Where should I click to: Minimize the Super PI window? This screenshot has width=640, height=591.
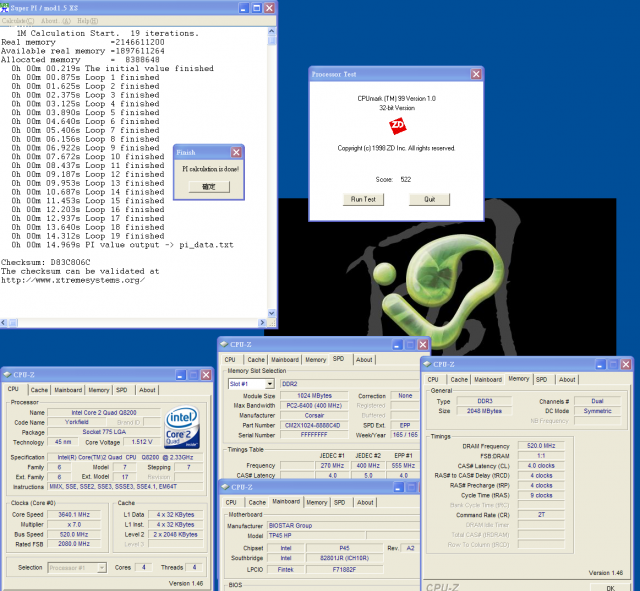click(x=244, y=8)
